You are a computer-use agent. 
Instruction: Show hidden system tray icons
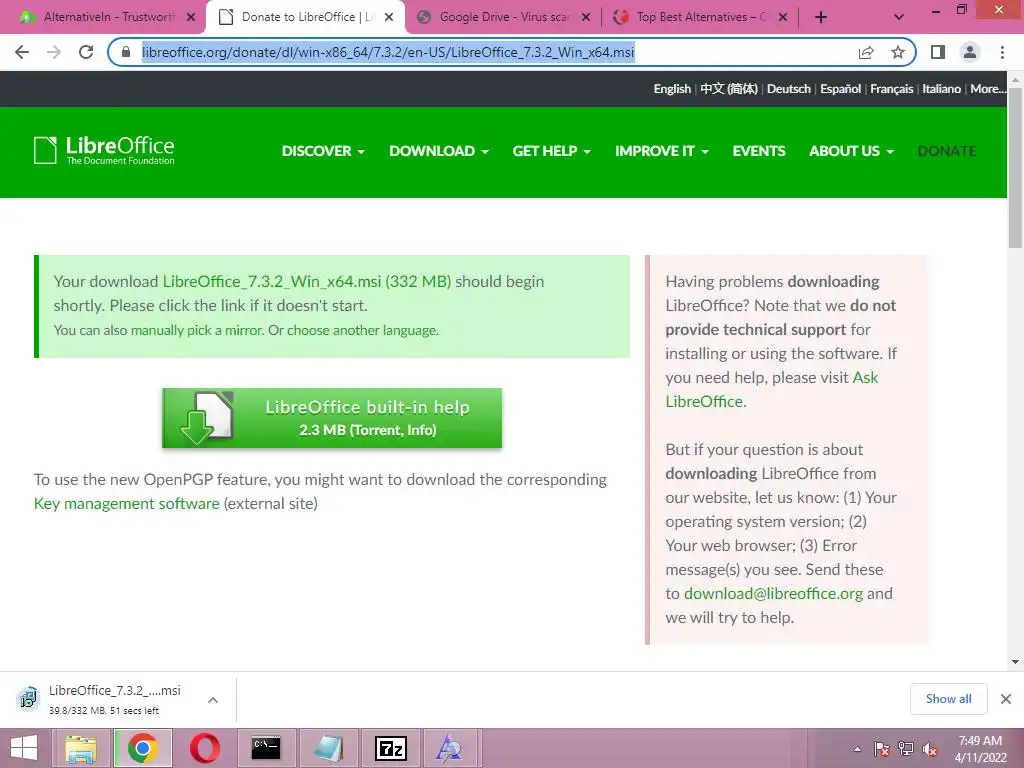857,749
